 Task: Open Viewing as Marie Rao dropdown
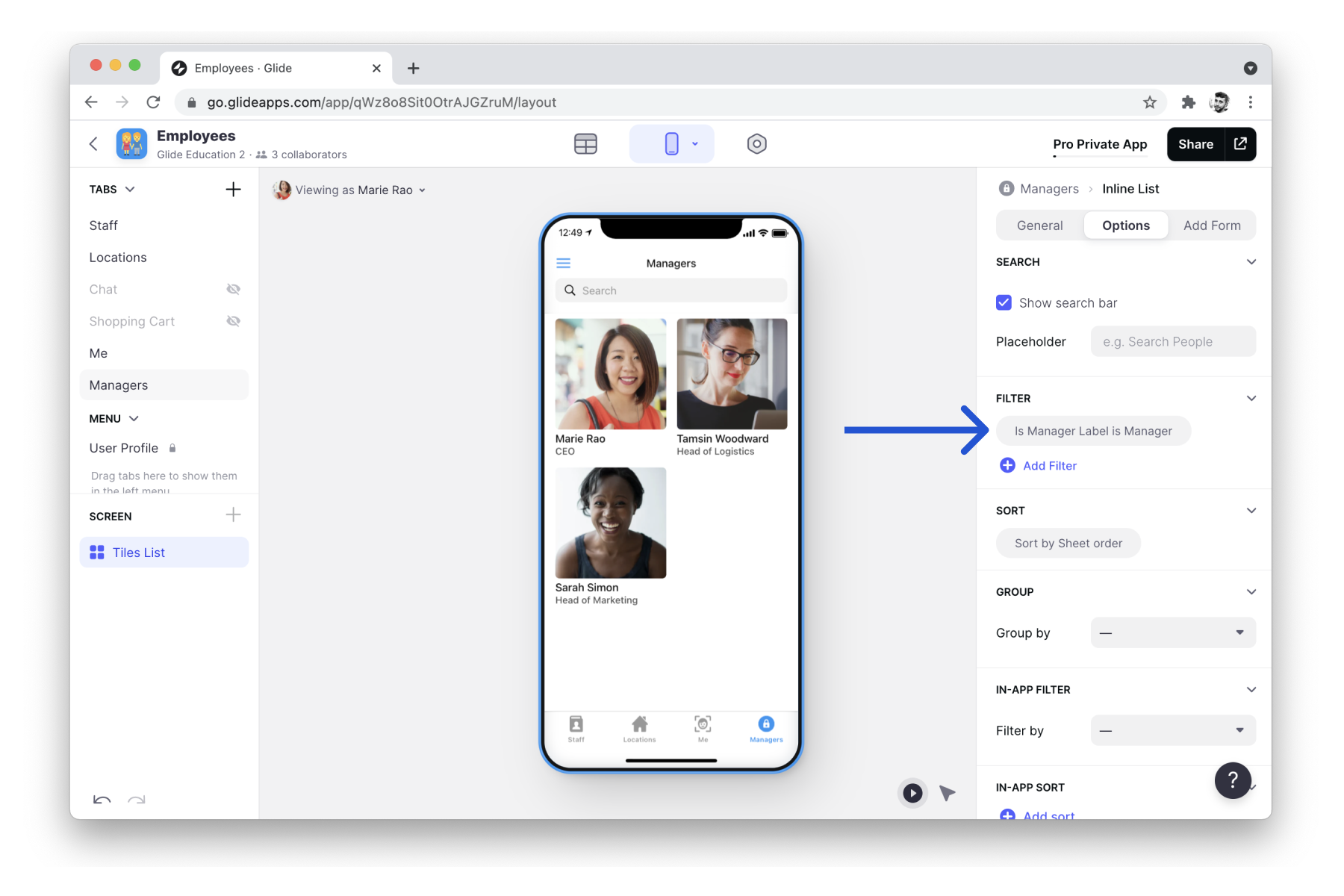pyautogui.click(x=351, y=190)
